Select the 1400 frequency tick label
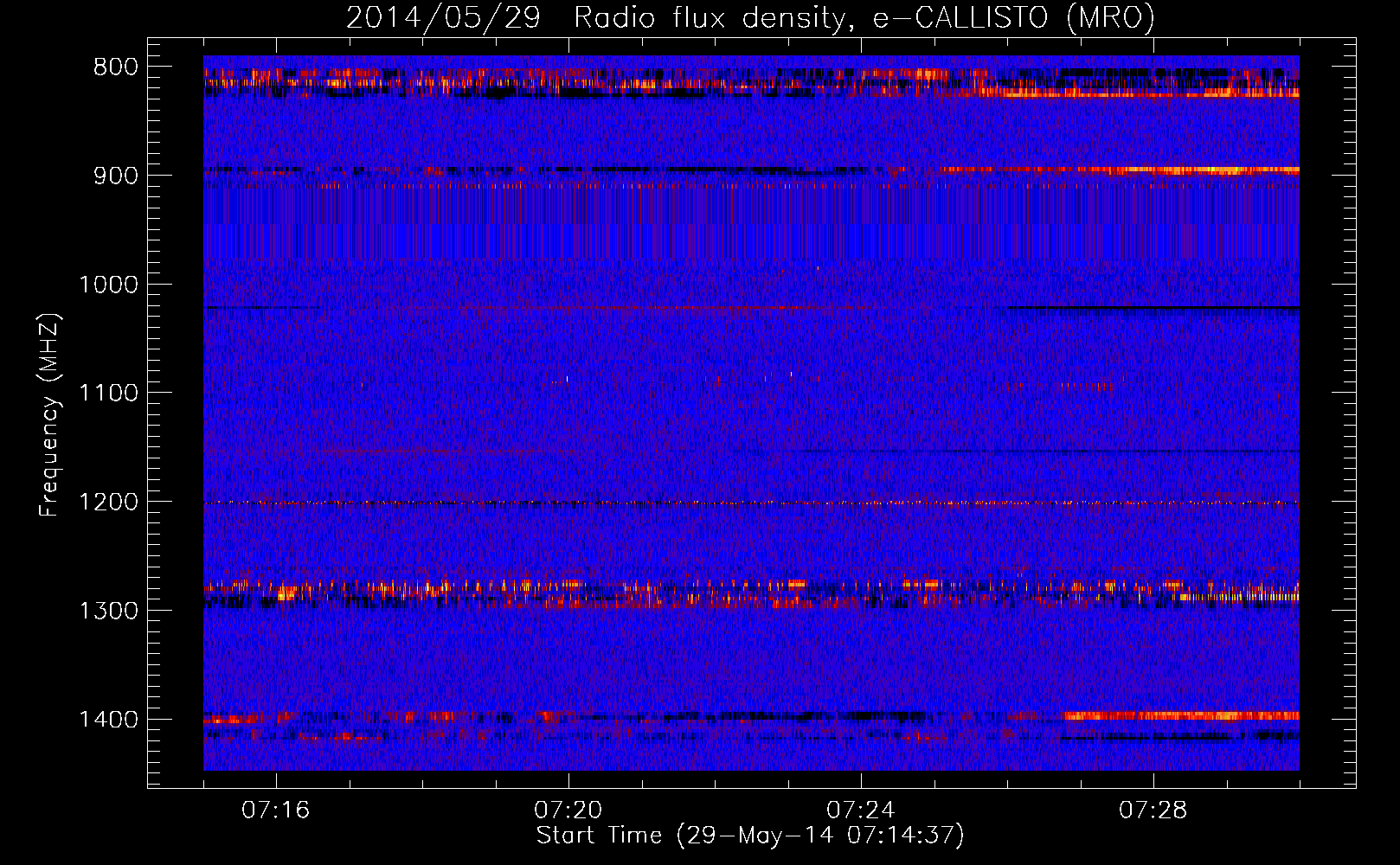 pos(108,720)
